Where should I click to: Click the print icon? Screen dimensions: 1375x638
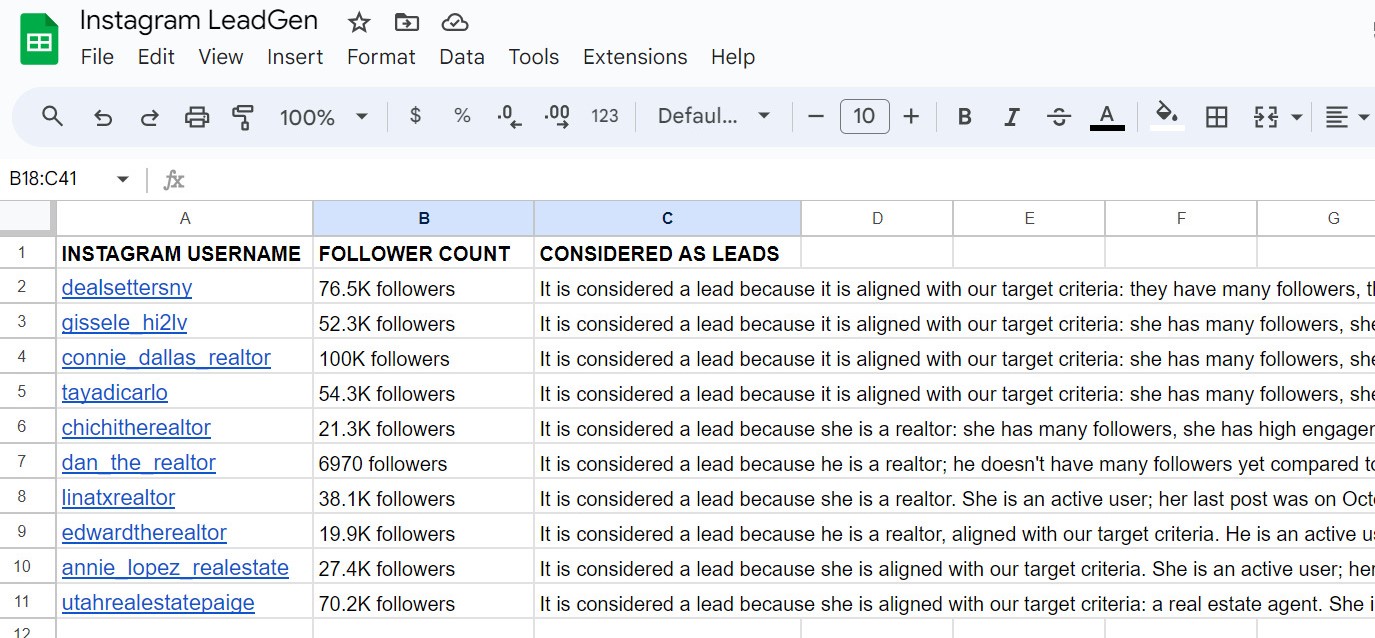tap(197, 117)
